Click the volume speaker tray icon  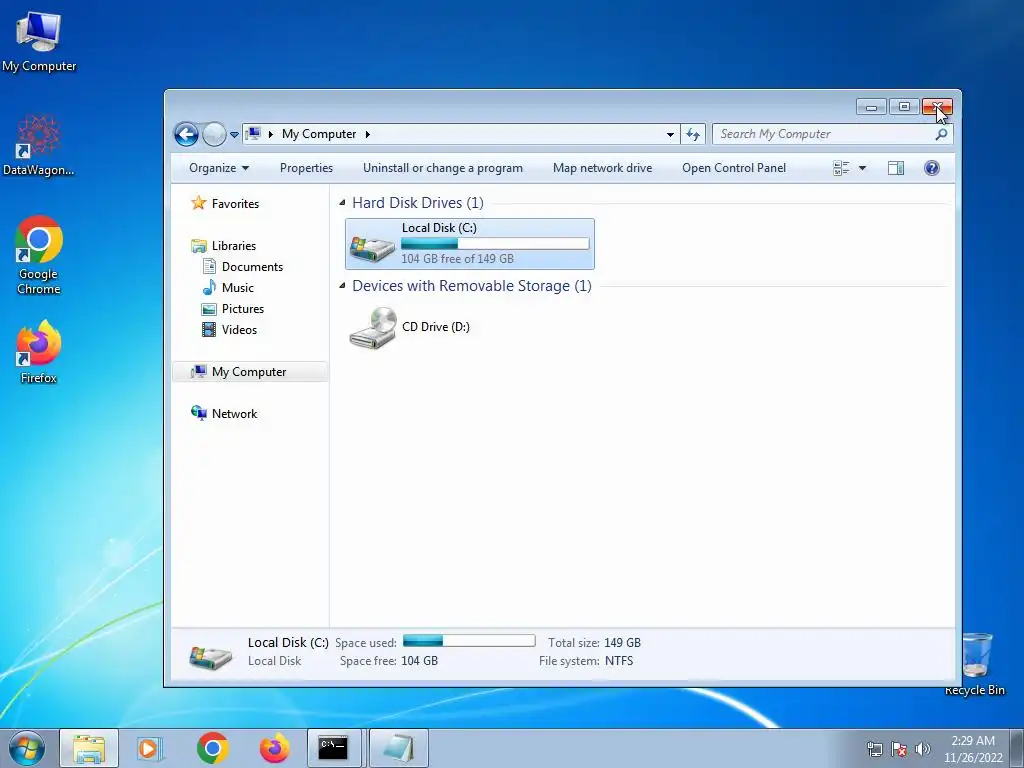[923, 749]
